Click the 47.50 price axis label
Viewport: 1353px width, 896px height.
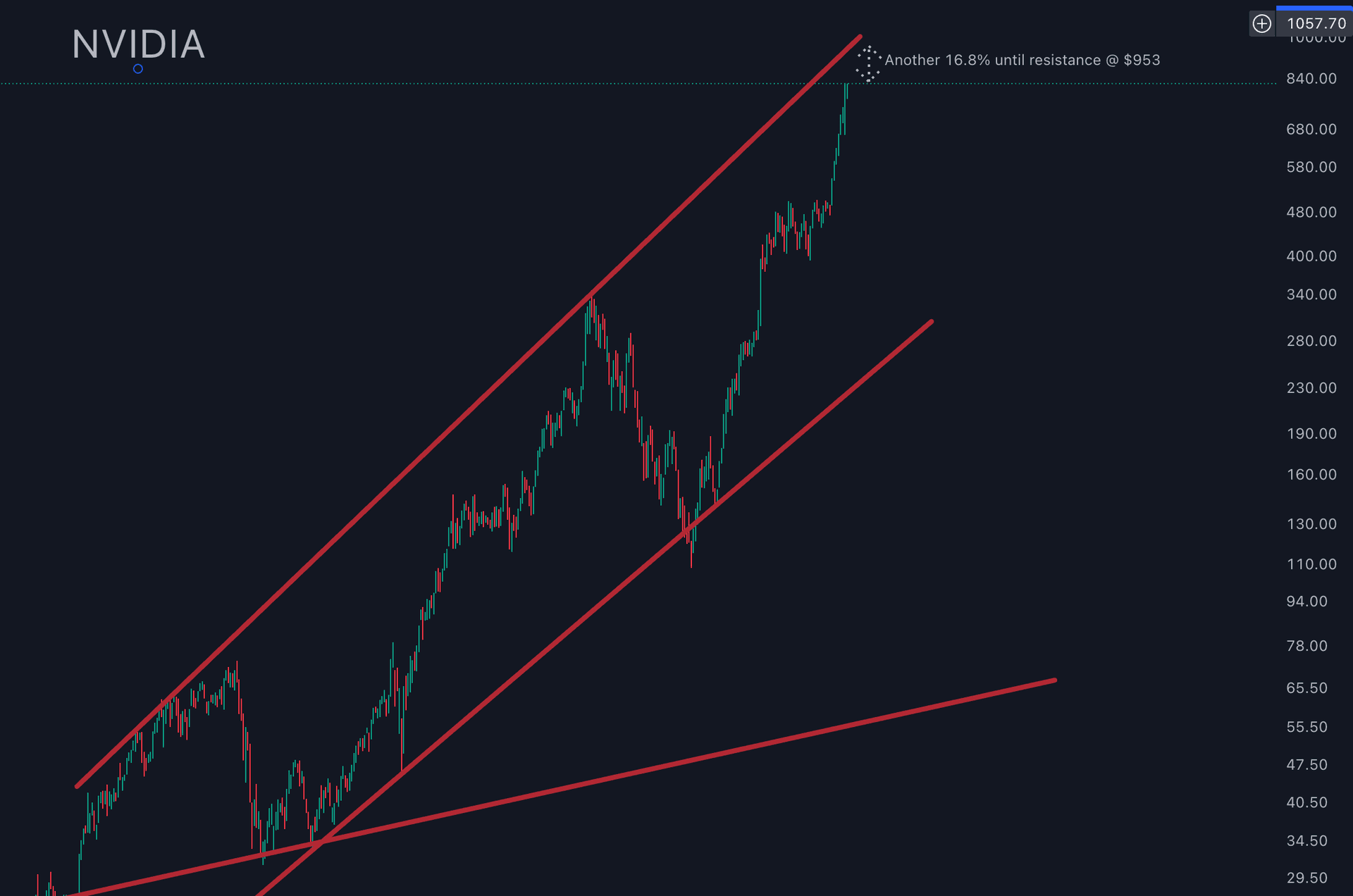[1307, 765]
